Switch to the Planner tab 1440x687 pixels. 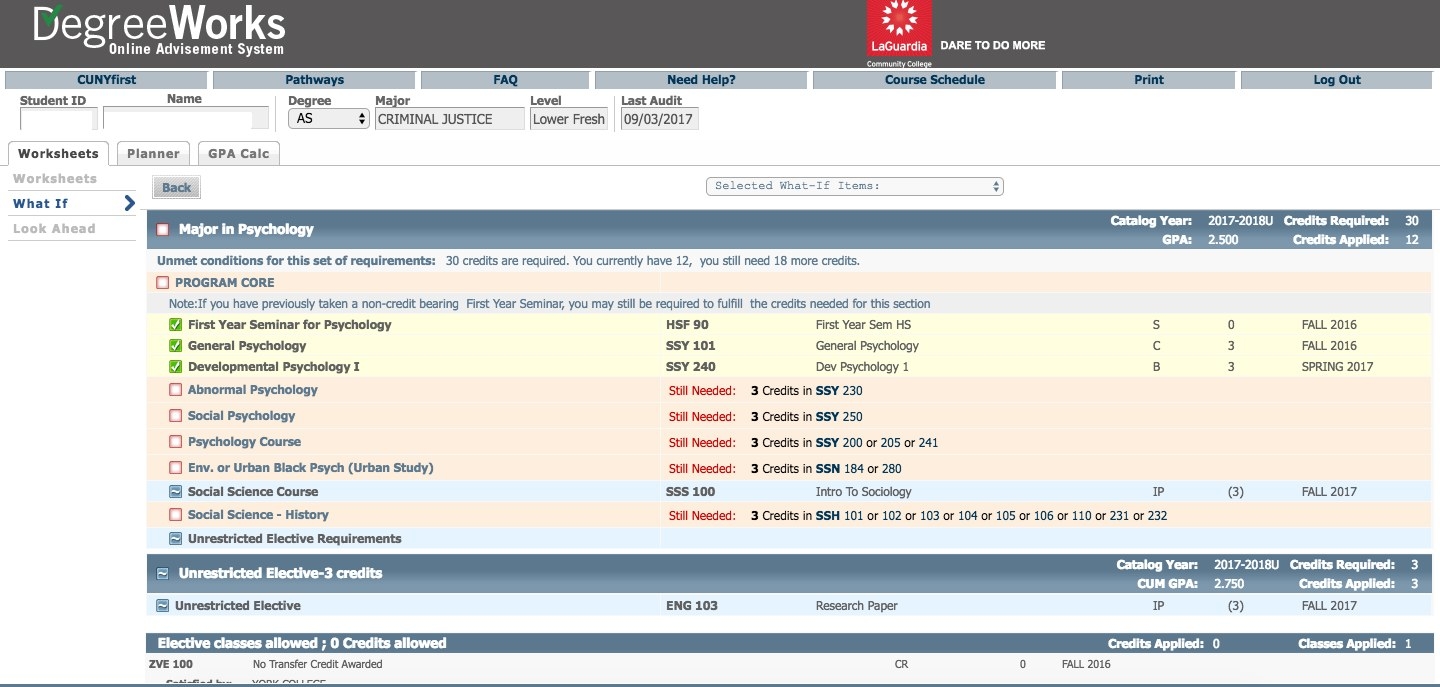pos(153,154)
